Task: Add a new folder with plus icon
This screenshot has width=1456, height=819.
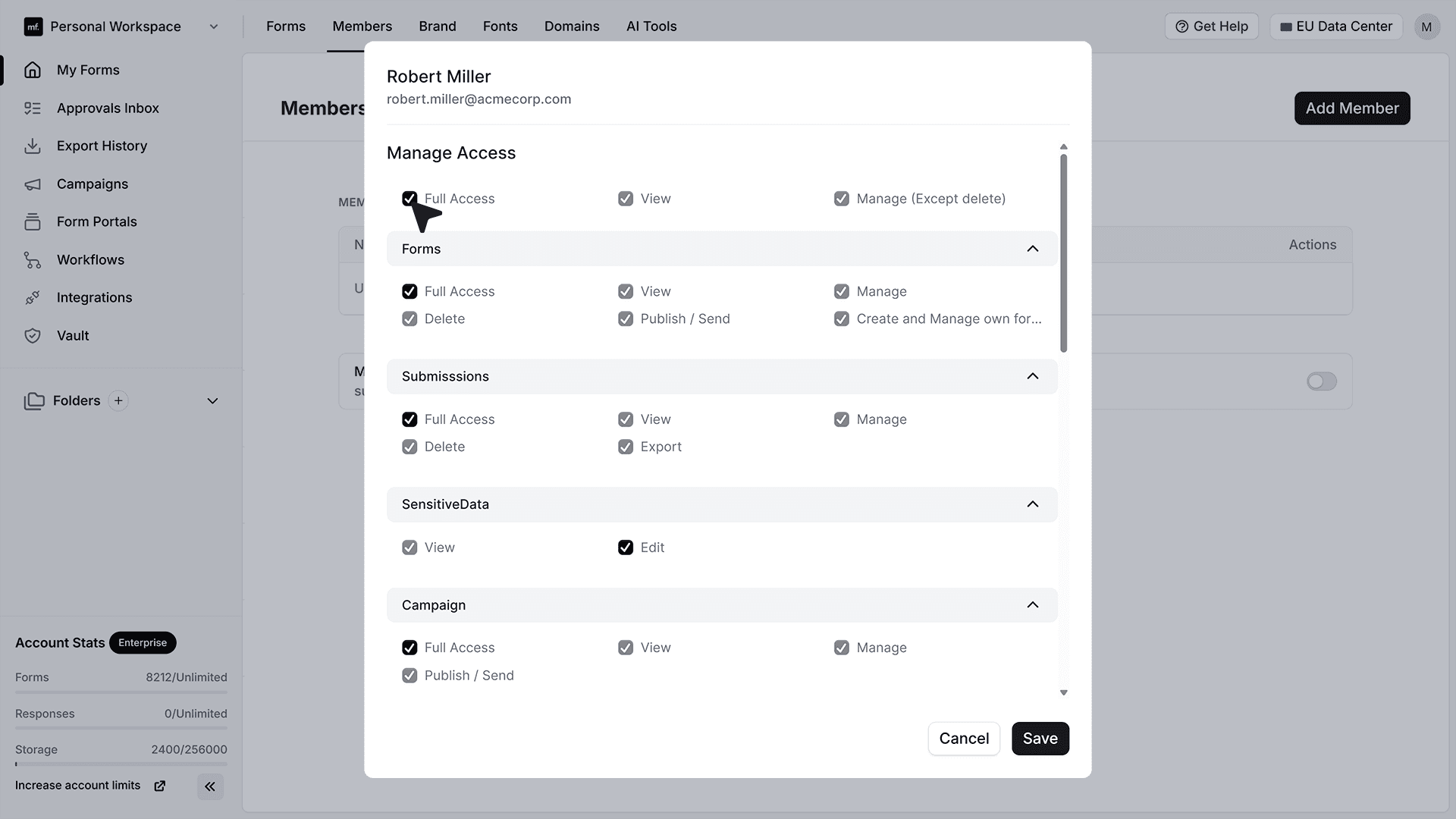Action: coord(118,400)
